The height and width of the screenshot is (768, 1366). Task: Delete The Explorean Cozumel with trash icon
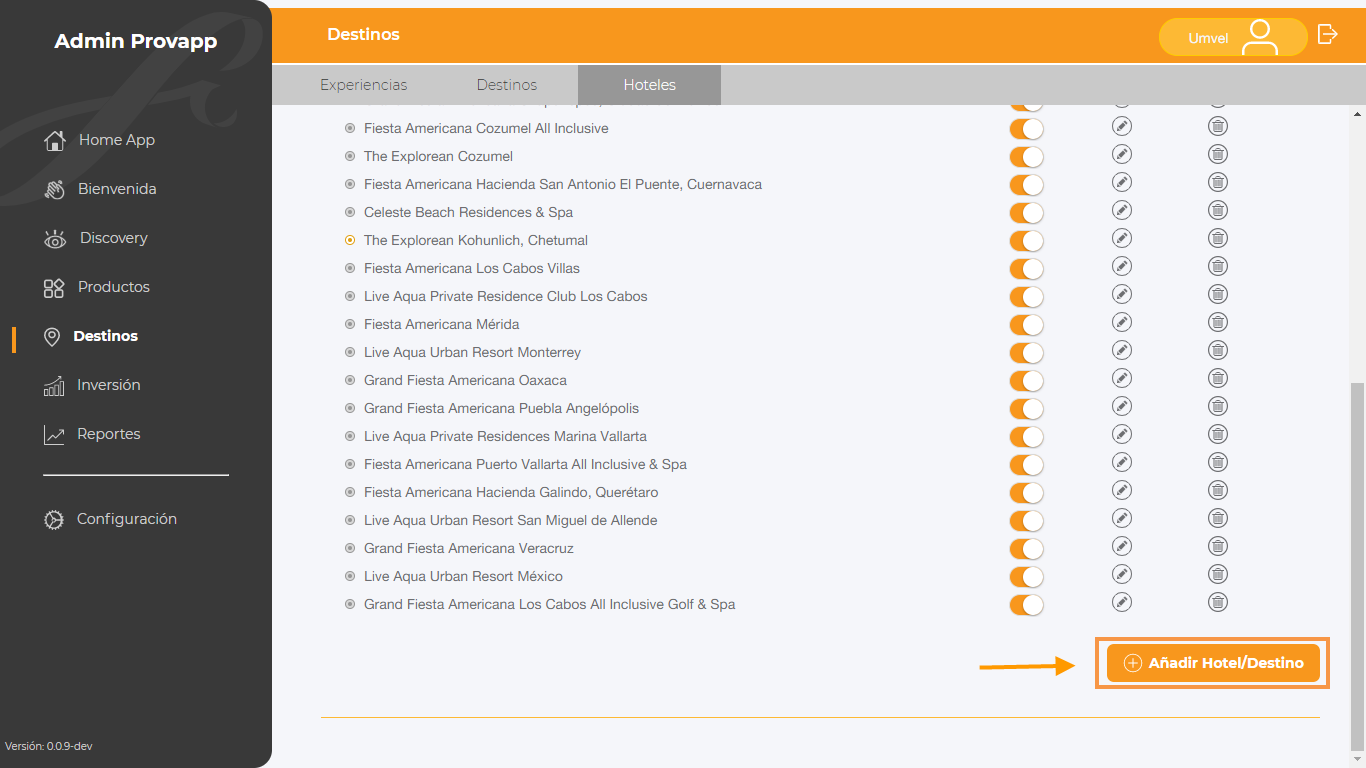(1218, 154)
